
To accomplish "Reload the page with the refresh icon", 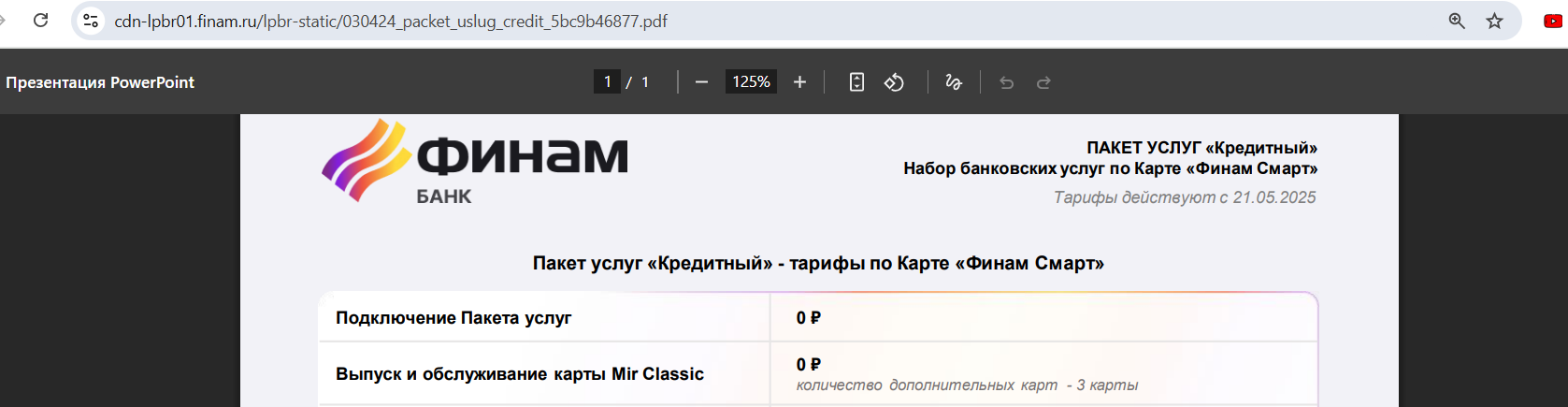I will coord(40,20).
